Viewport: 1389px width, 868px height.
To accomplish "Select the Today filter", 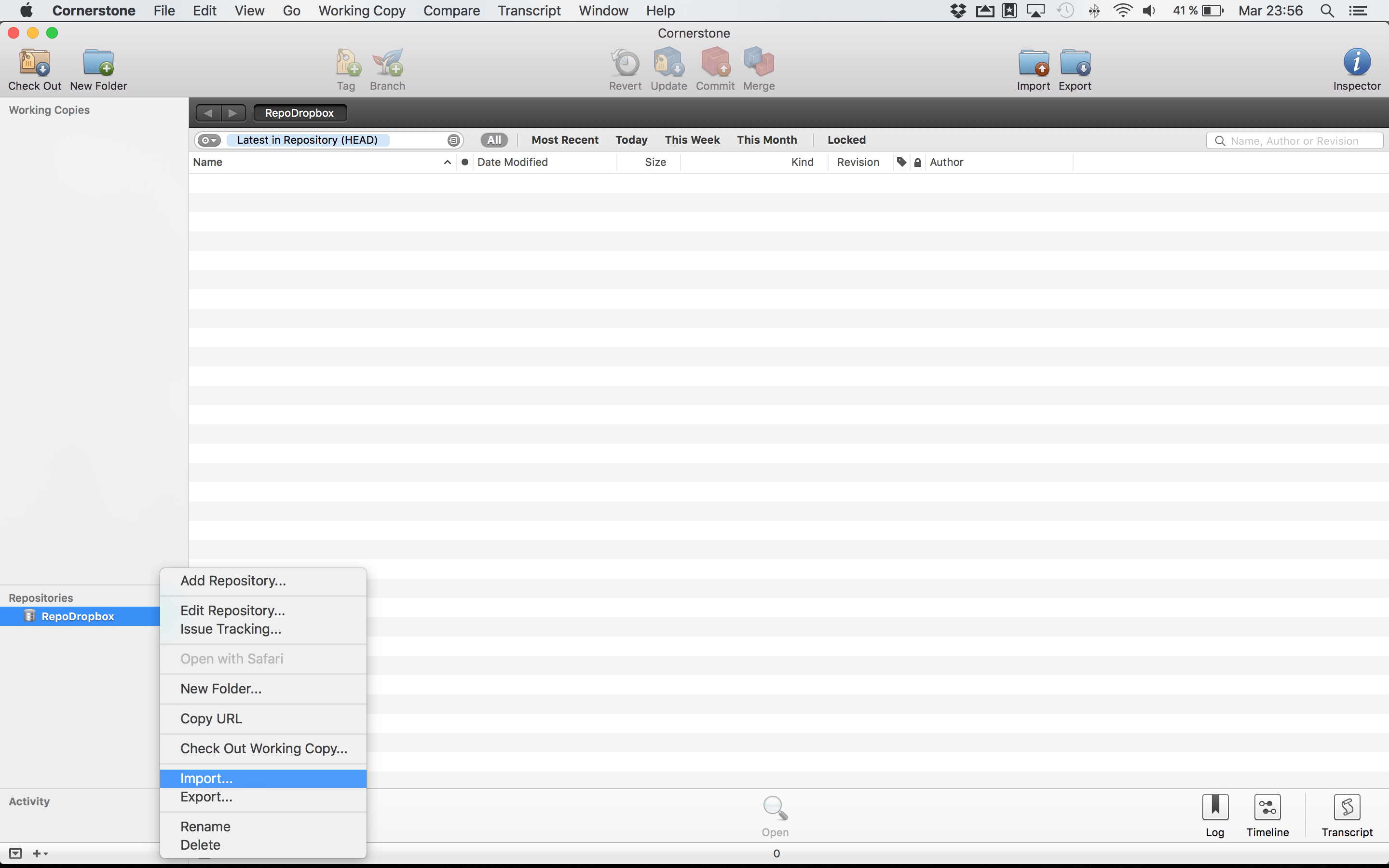I will tap(631, 140).
